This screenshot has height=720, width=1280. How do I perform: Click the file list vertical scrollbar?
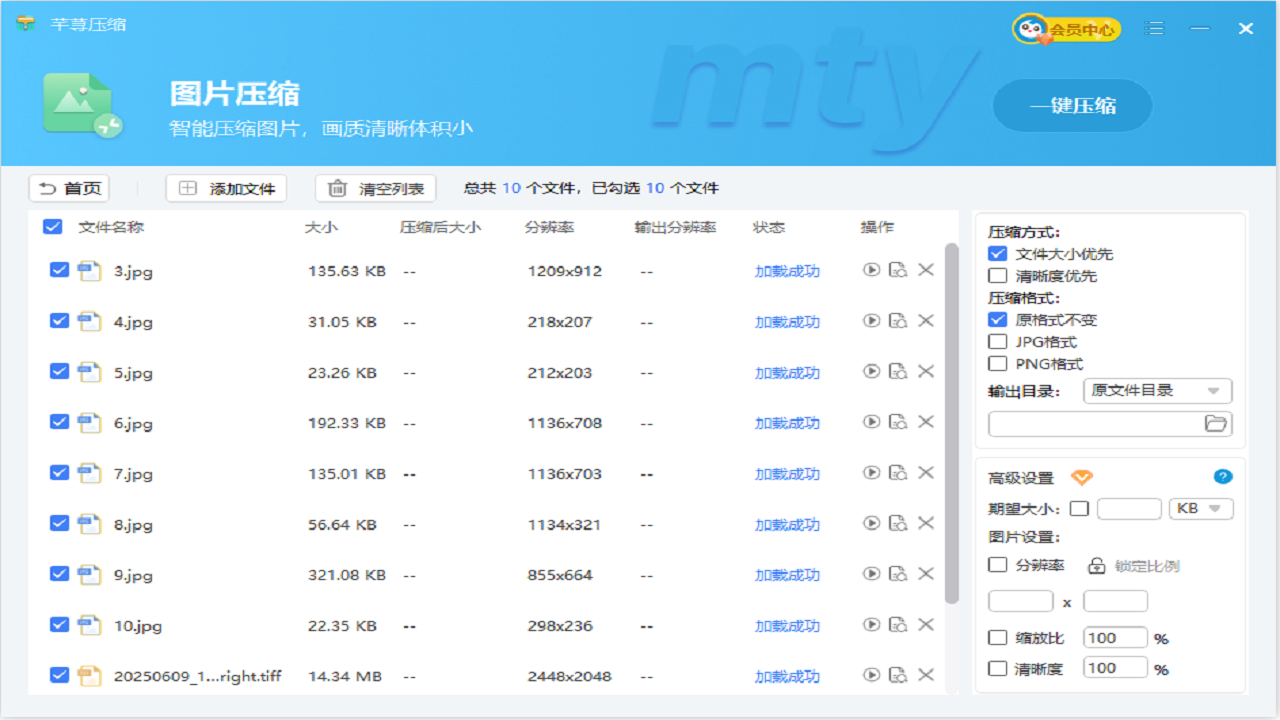point(951,420)
